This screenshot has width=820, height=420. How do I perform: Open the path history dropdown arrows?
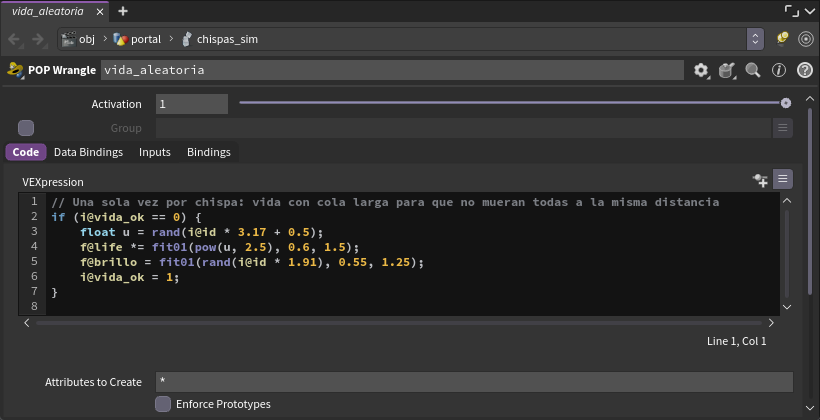pyautogui.click(x=755, y=39)
